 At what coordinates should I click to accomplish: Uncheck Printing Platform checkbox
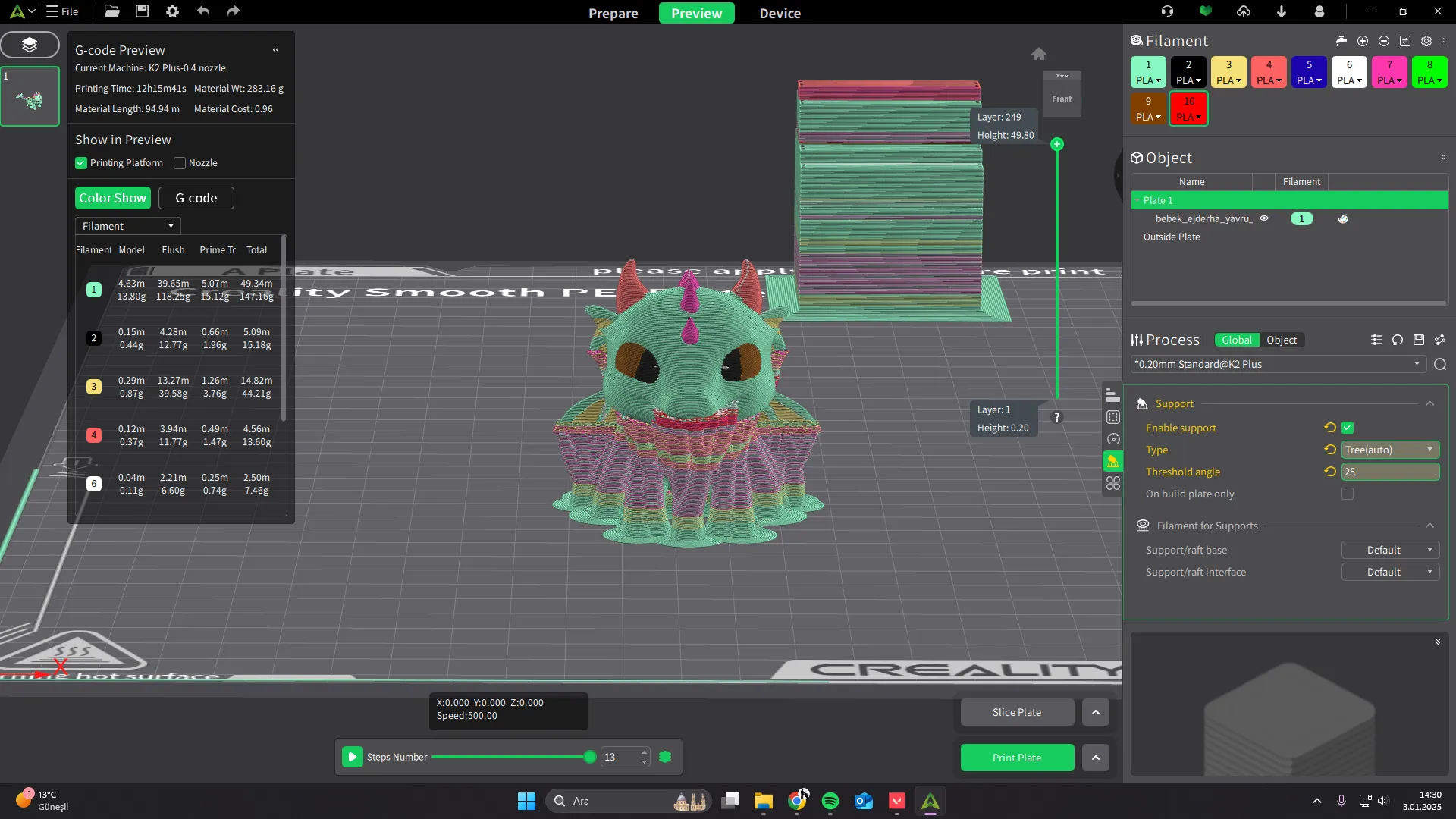pos(81,163)
